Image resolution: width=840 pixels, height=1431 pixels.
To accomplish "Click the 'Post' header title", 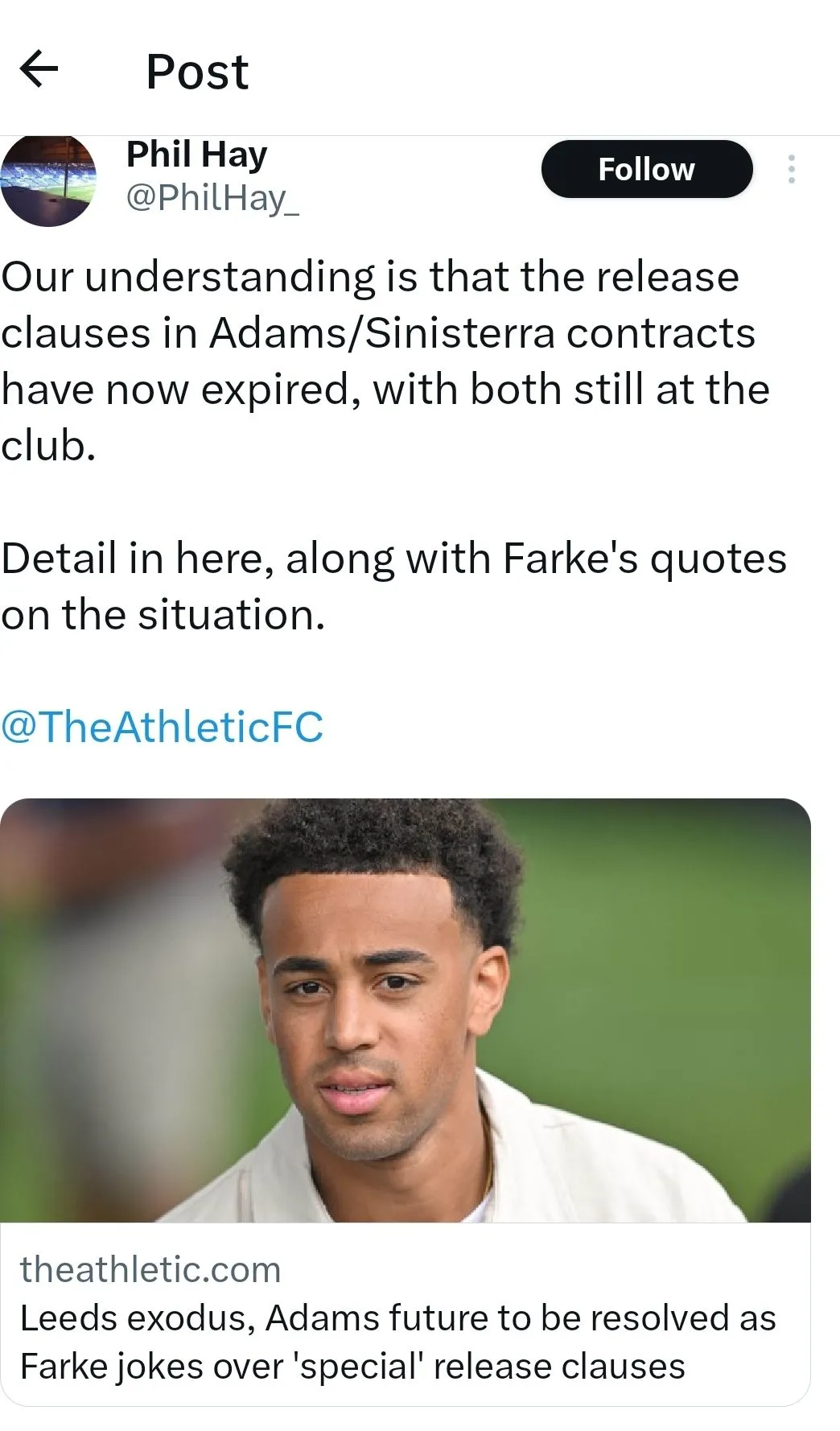I will [197, 72].
